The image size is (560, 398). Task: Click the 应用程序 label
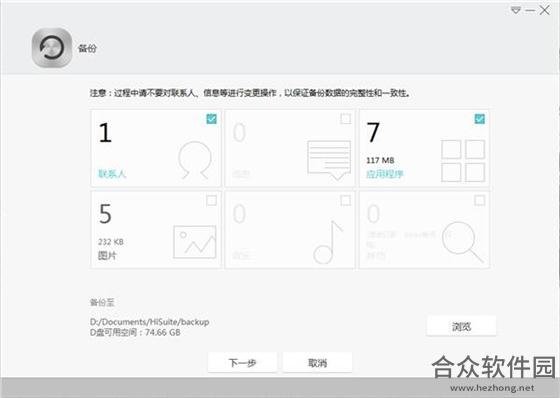point(385,174)
